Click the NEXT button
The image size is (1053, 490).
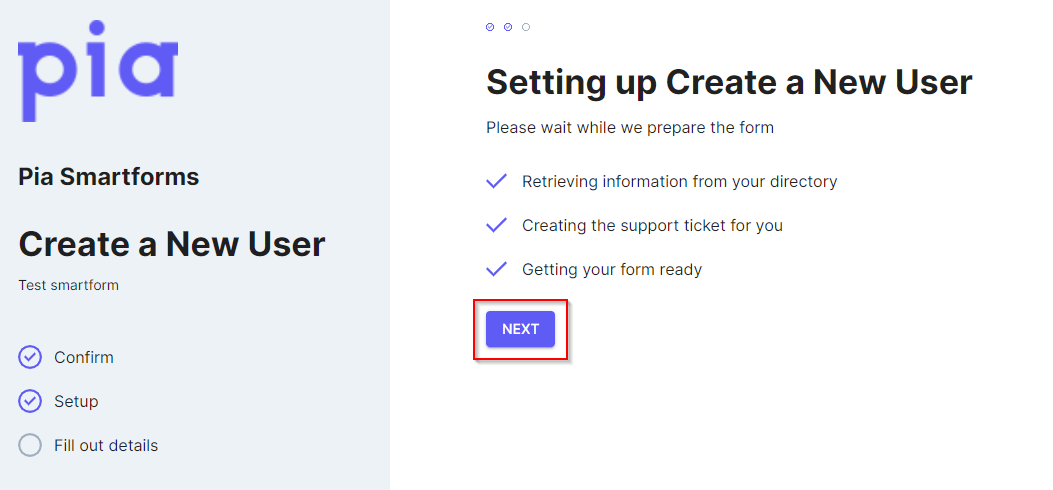tap(520, 329)
